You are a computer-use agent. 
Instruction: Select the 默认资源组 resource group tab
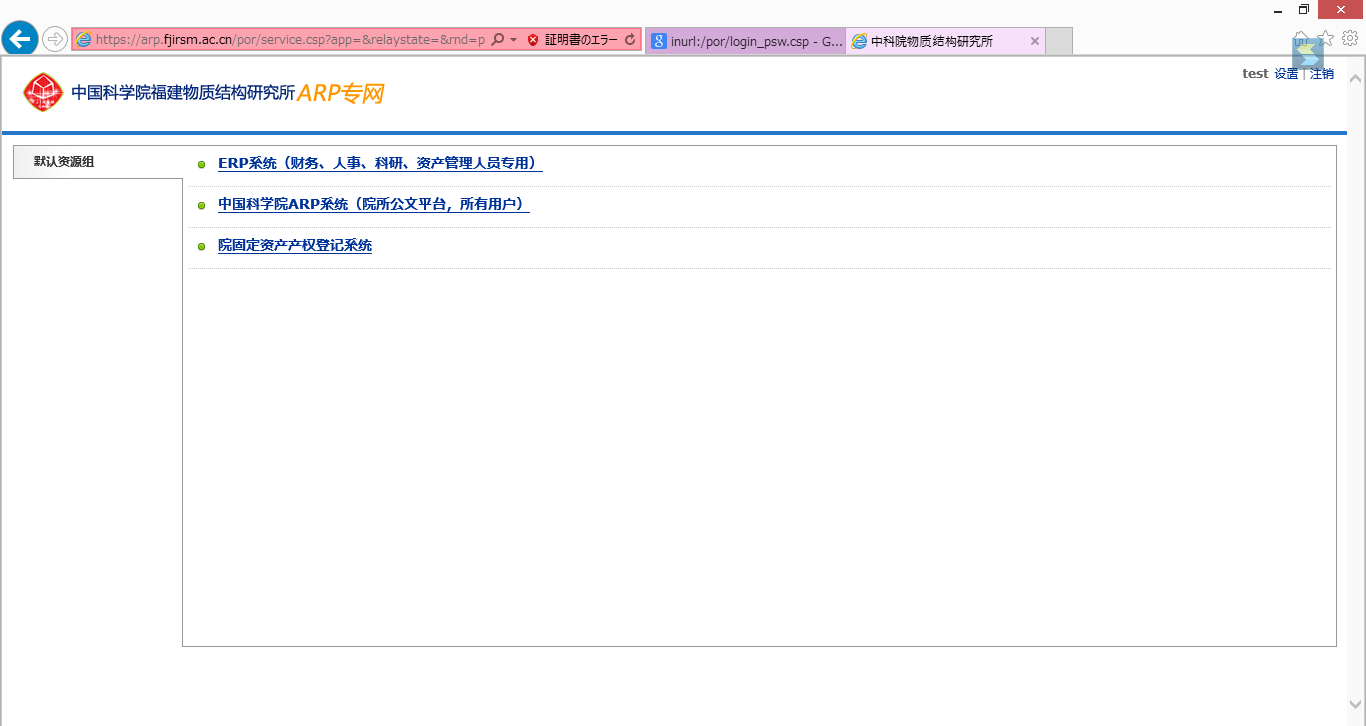[x=98, y=162]
